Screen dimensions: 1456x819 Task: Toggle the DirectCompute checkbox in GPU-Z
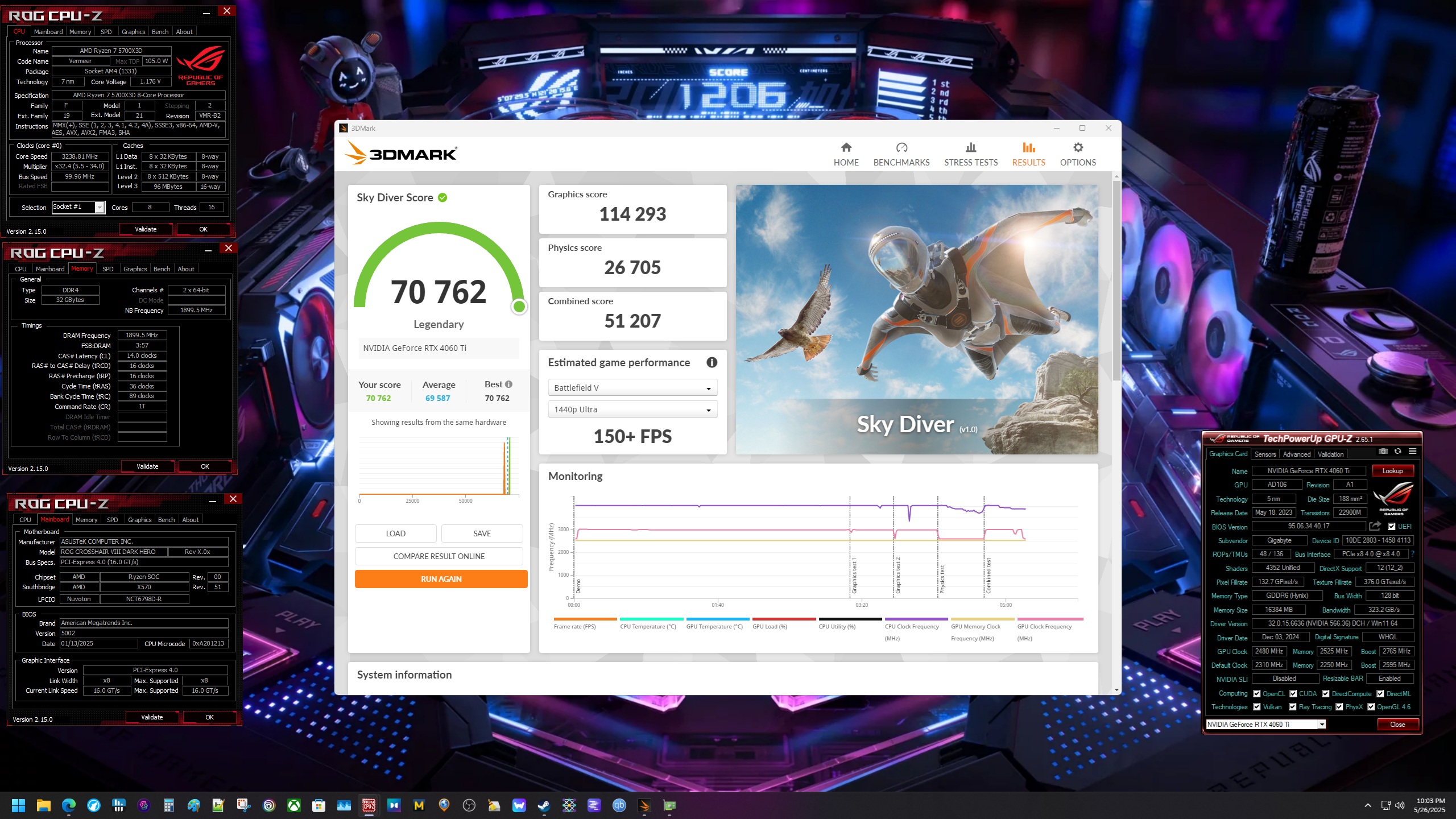(1326, 694)
